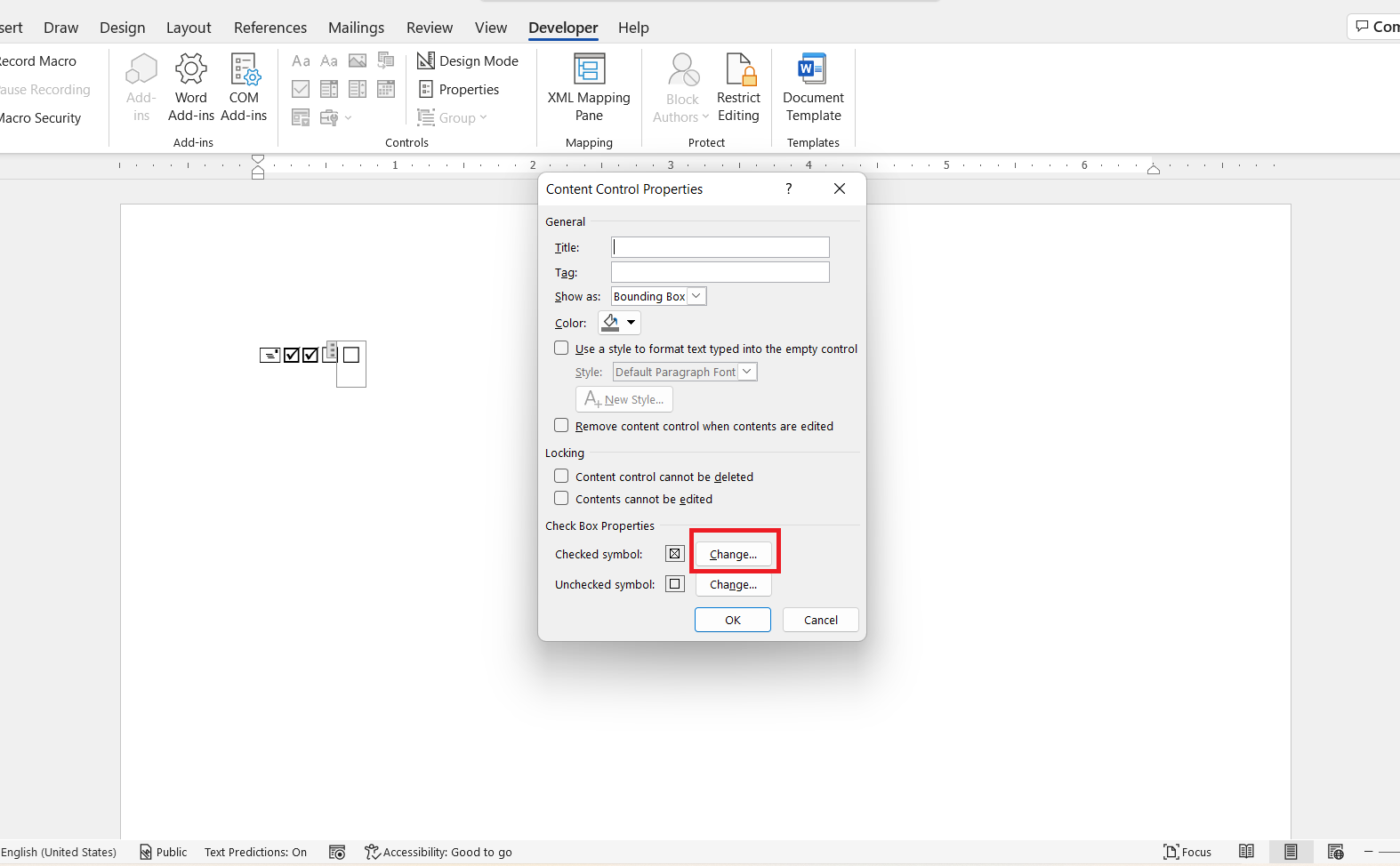
Task: Click Change for Checked symbol
Action: pyautogui.click(x=734, y=554)
